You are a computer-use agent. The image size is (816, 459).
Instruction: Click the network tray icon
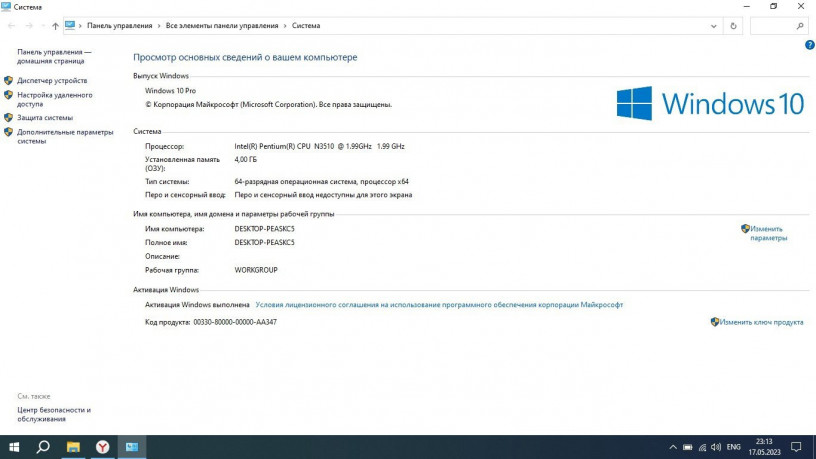pyautogui.click(x=702, y=447)
